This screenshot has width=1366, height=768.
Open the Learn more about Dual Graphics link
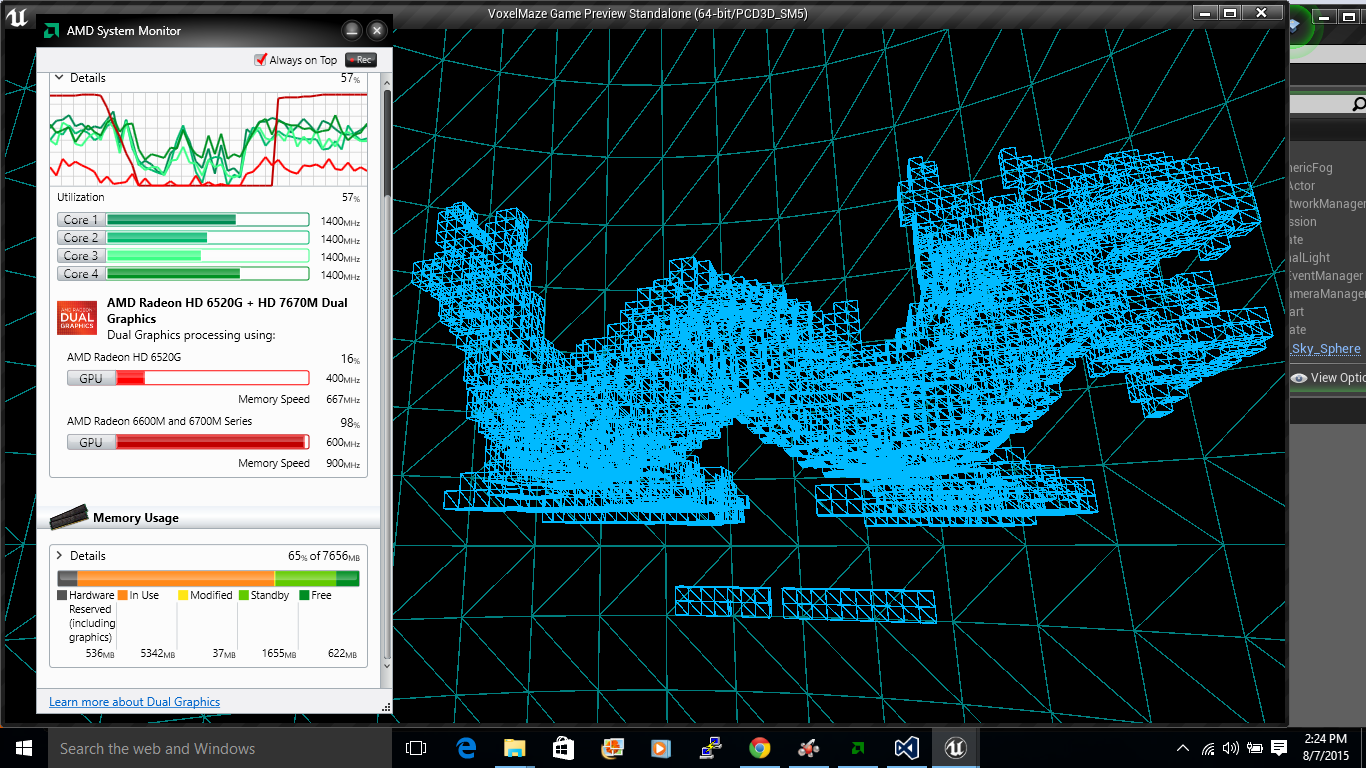134,702
